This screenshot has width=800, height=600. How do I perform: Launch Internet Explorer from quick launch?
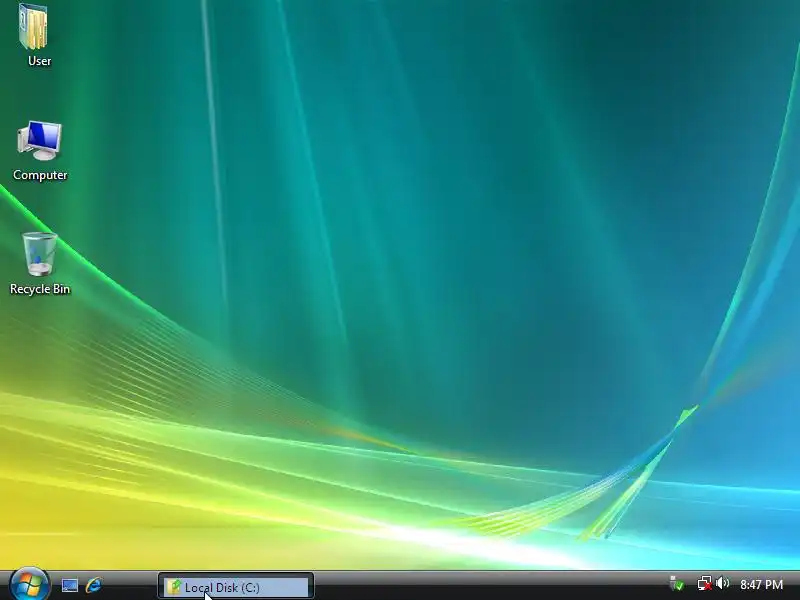click(94, 585)
